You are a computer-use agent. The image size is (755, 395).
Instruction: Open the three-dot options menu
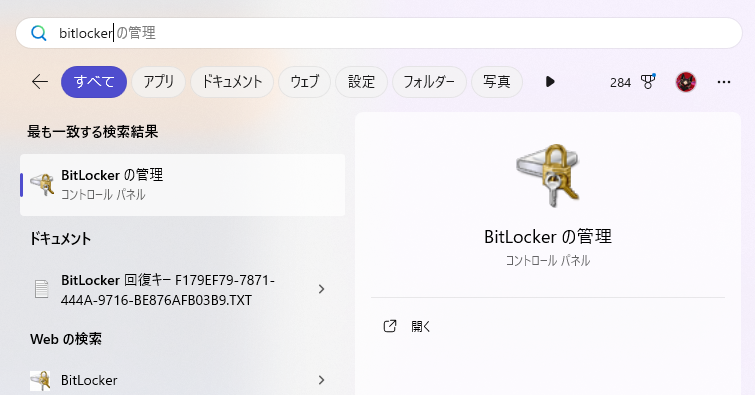tap(724, 82)
